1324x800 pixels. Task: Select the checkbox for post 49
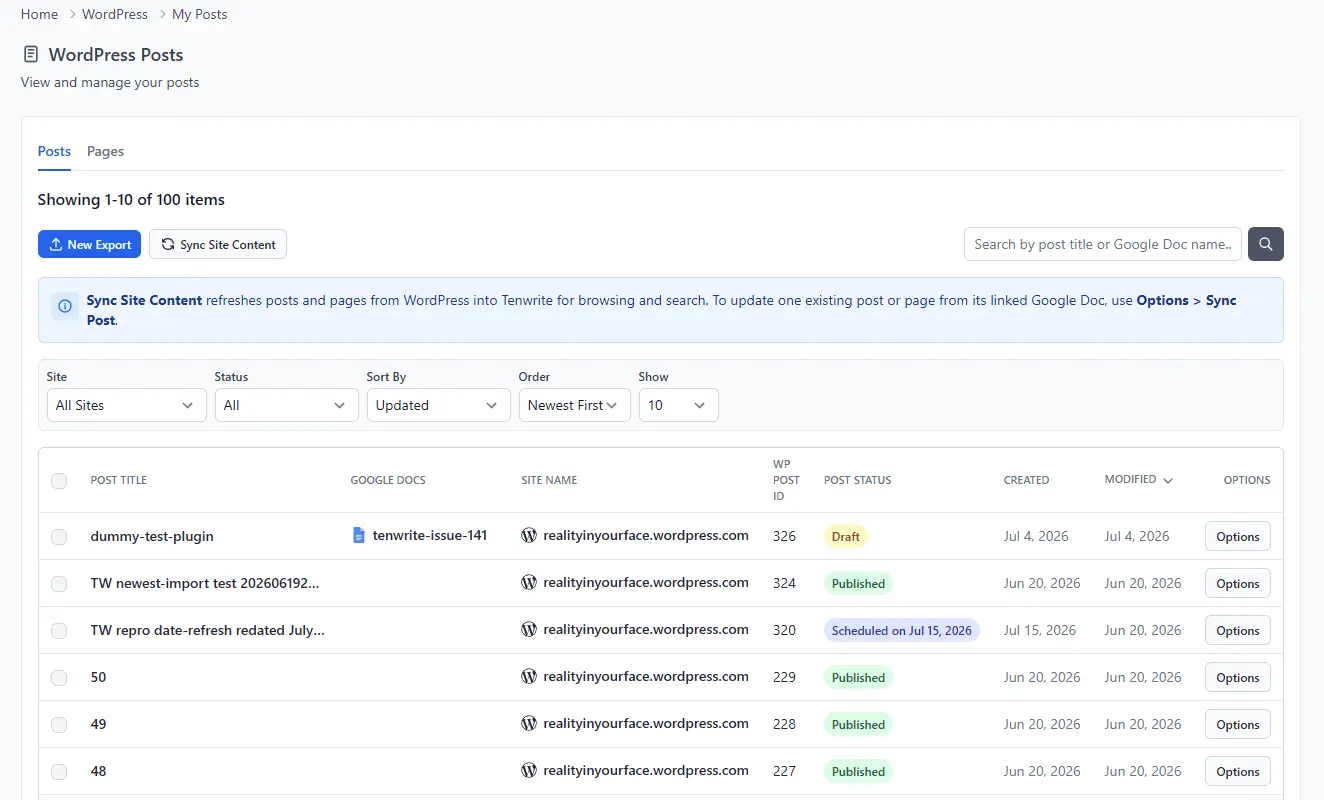point(59,725)
